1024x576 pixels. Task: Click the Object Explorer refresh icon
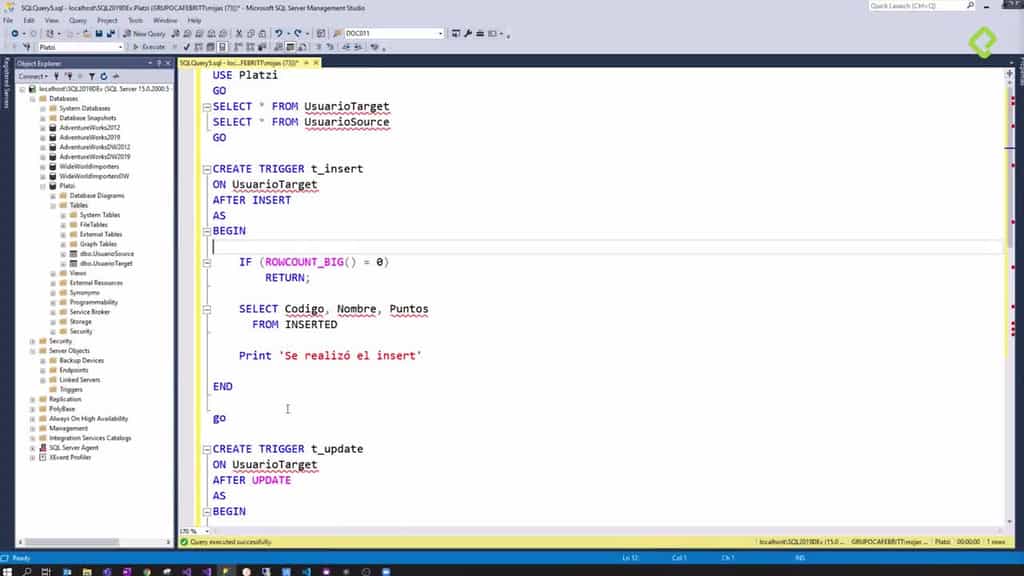104,76
